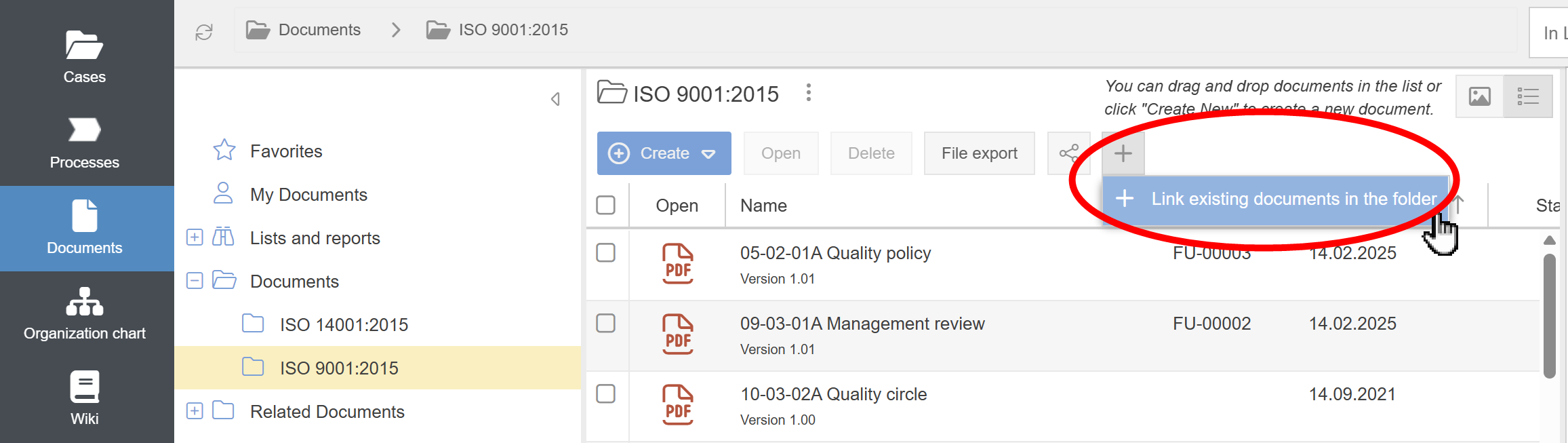This screenshot has width=1568, height=443.
Task: Choose Link existing documents in the folder
Action: [x=1274, y=199]
